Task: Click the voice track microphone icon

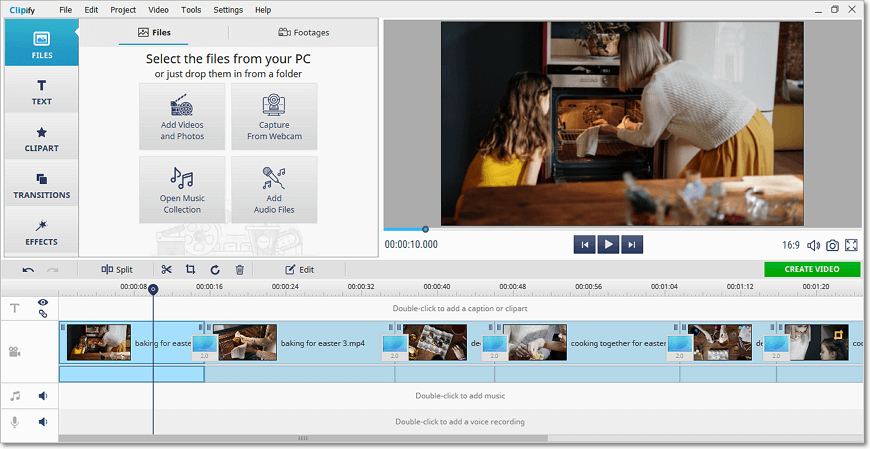Action: [15, 422]
